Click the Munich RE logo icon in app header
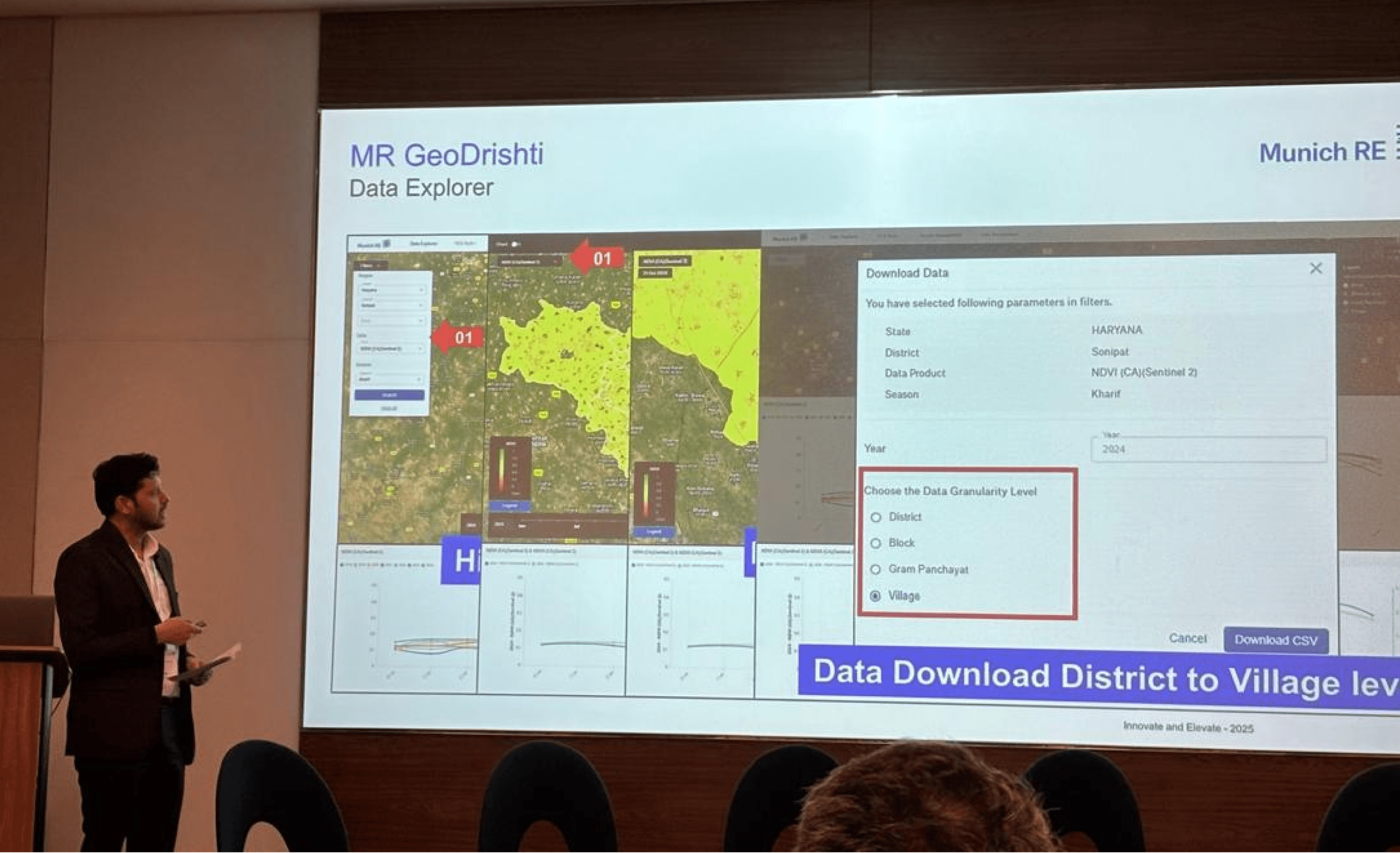The width and height of the screenshot is (1400, 853). pyautogui.click(x=386, y=244)
